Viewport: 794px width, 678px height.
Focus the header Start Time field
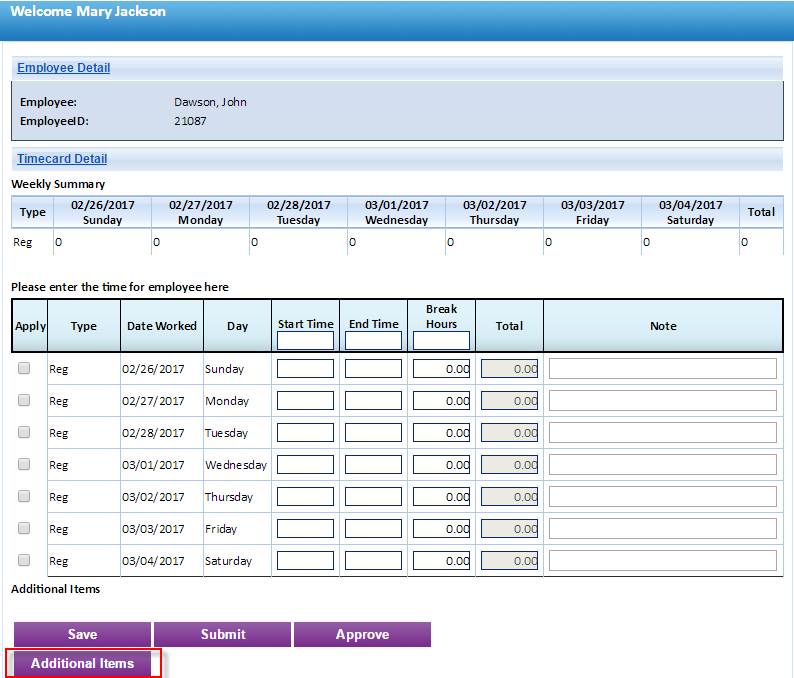coord(305,340)
